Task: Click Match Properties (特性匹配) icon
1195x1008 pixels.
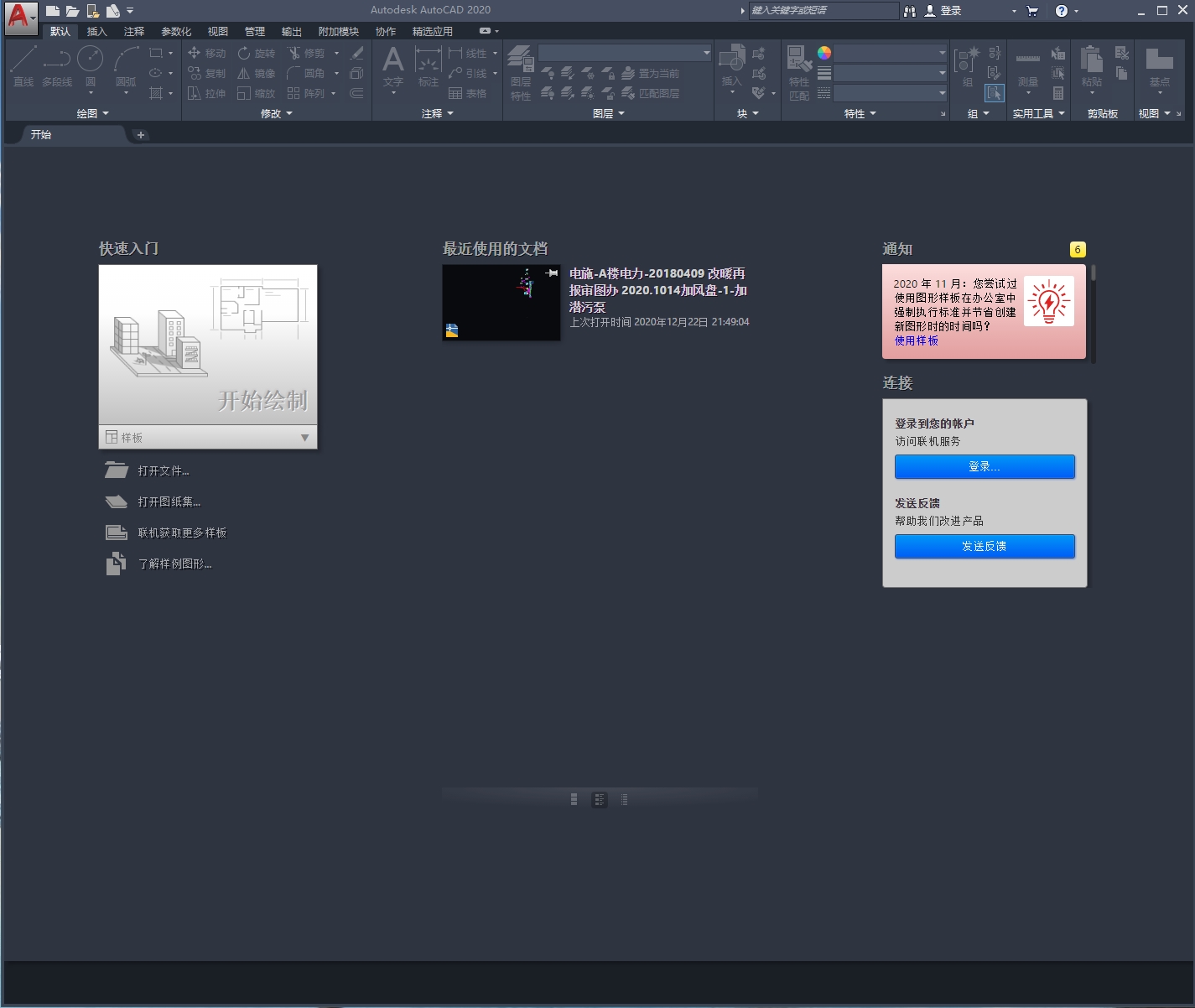Action: pyautogui.click(x=799, y=73)
